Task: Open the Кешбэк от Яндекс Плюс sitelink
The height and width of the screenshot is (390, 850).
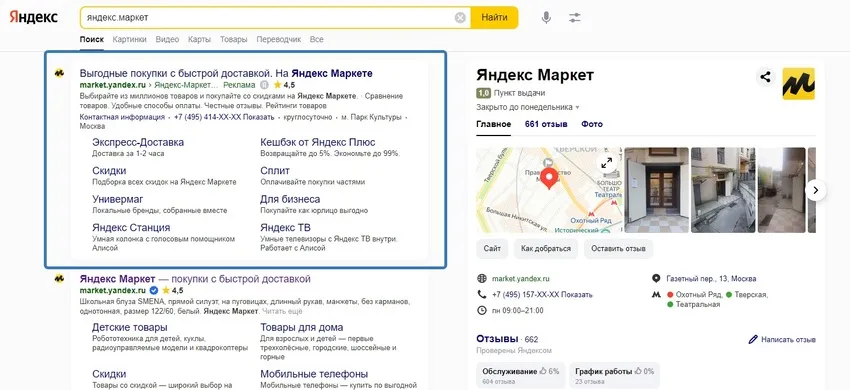Action: [318, 142]
